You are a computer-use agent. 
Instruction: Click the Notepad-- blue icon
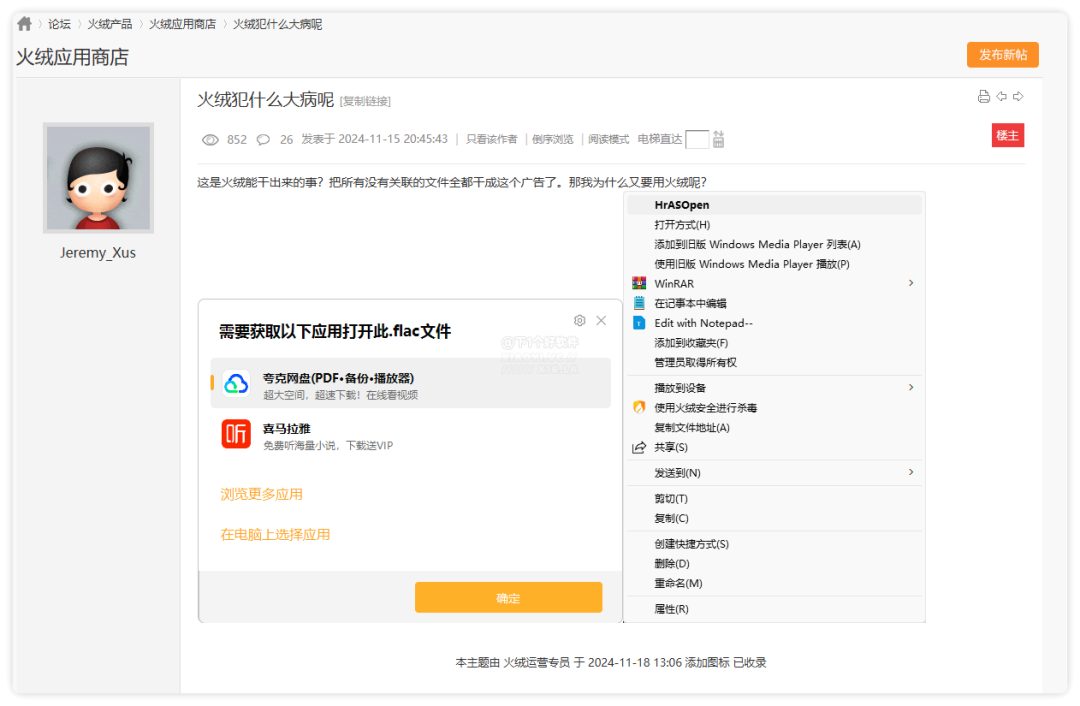639,323
